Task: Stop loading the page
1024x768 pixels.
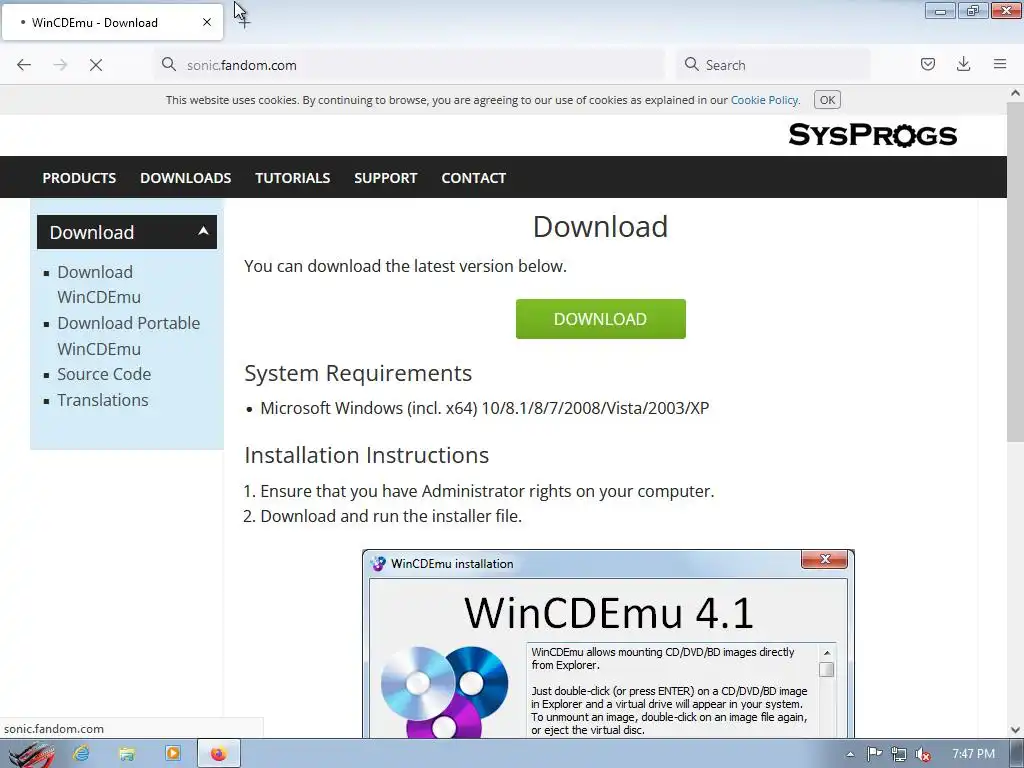Action: click(96, 65)
